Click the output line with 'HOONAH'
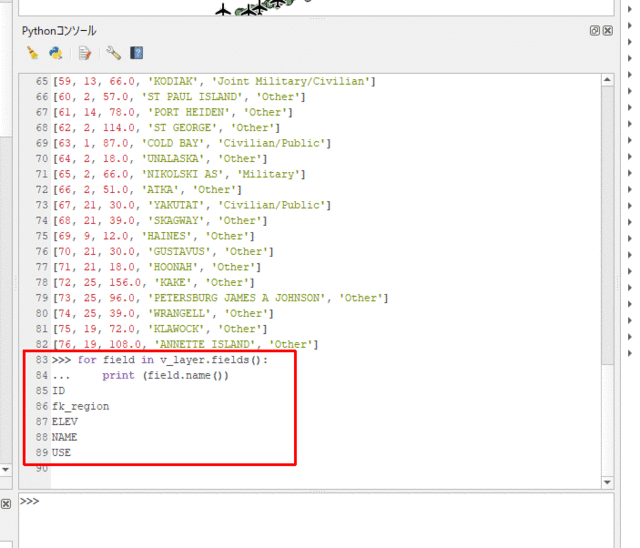Screen dimensions: 640x548 (157, 267)
